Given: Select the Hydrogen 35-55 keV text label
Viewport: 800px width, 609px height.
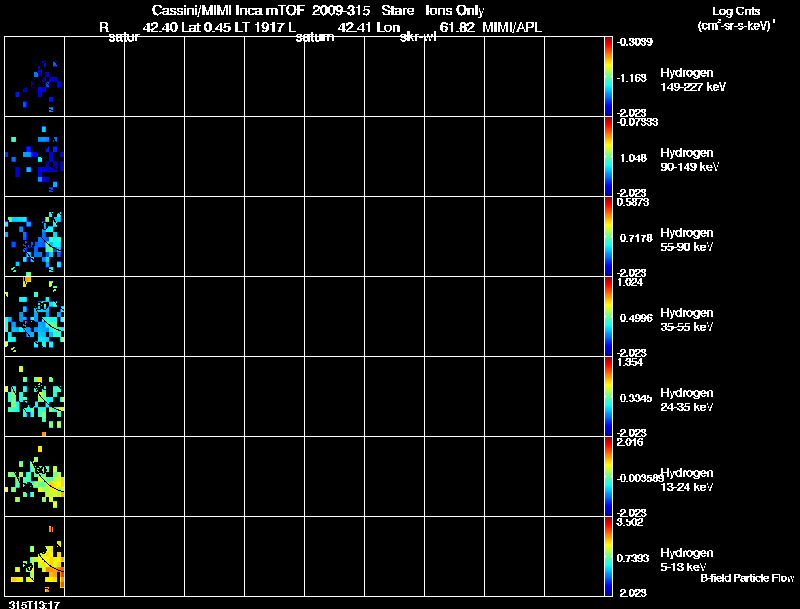Looking at the screenshot, I should [x=687, y=320].
